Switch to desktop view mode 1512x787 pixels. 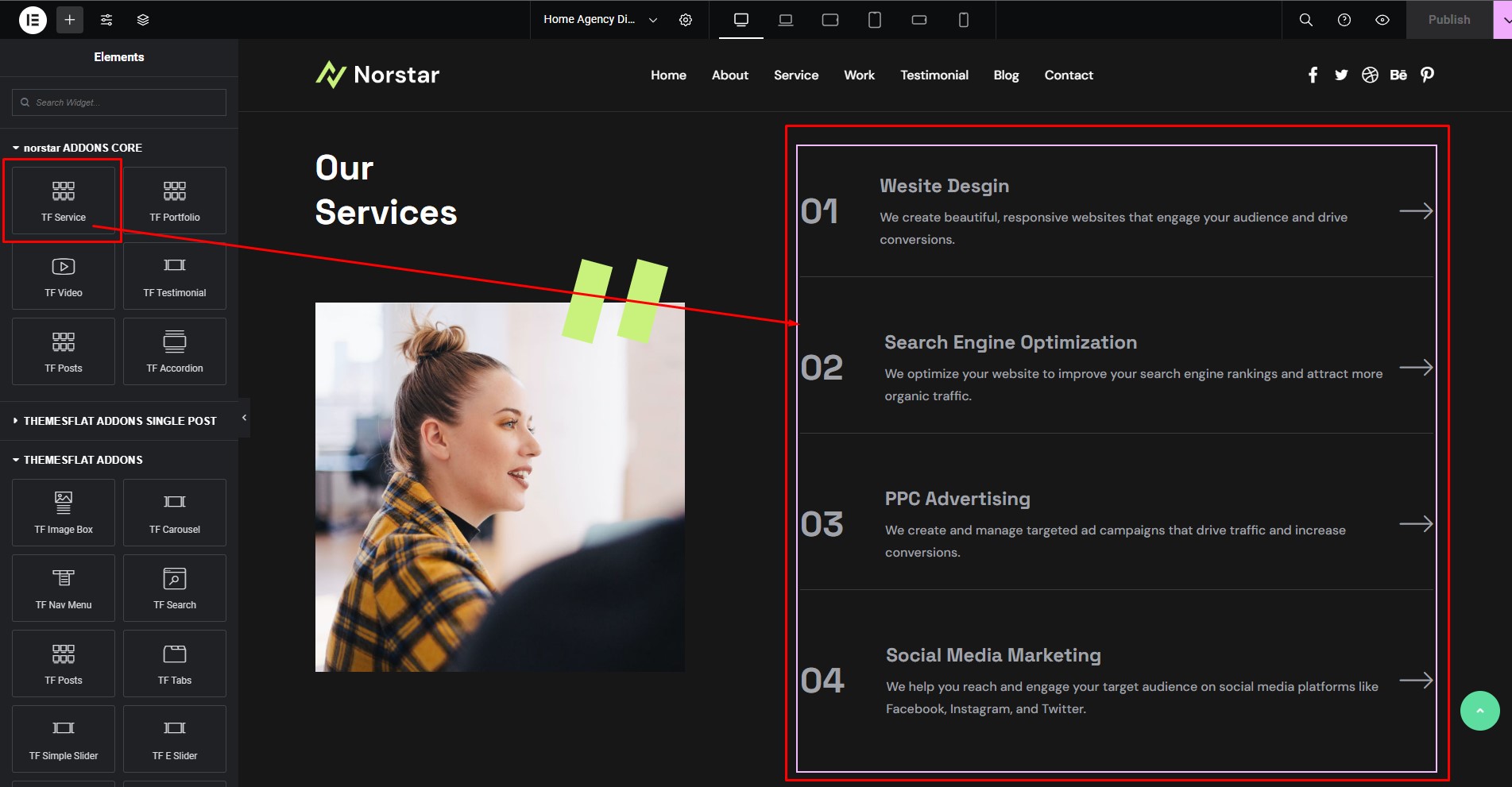point(741,20)
